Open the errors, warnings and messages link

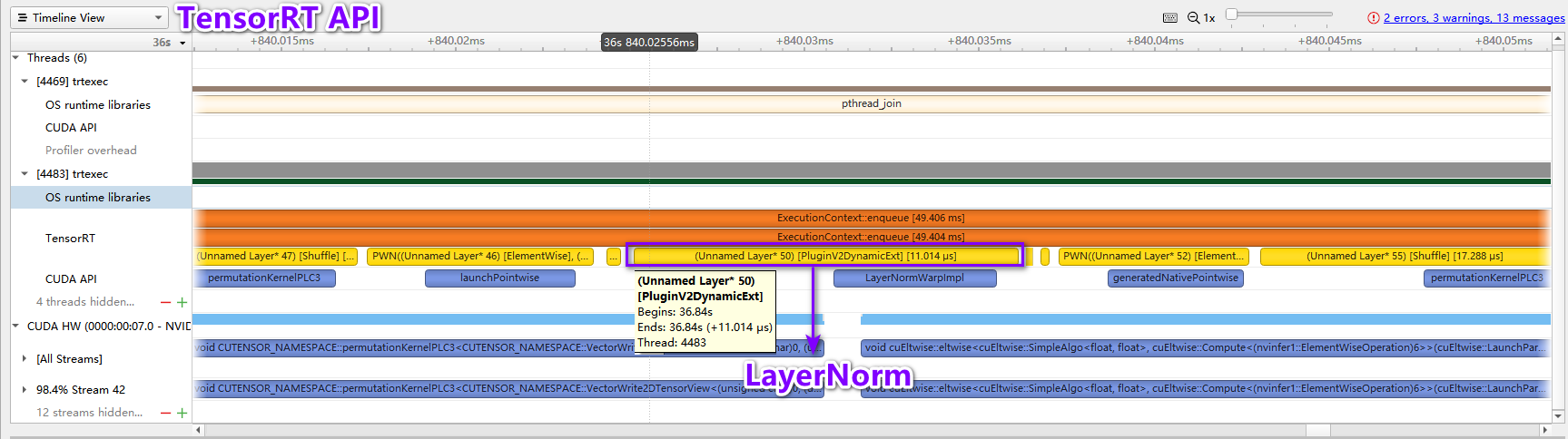point(1474,18)
